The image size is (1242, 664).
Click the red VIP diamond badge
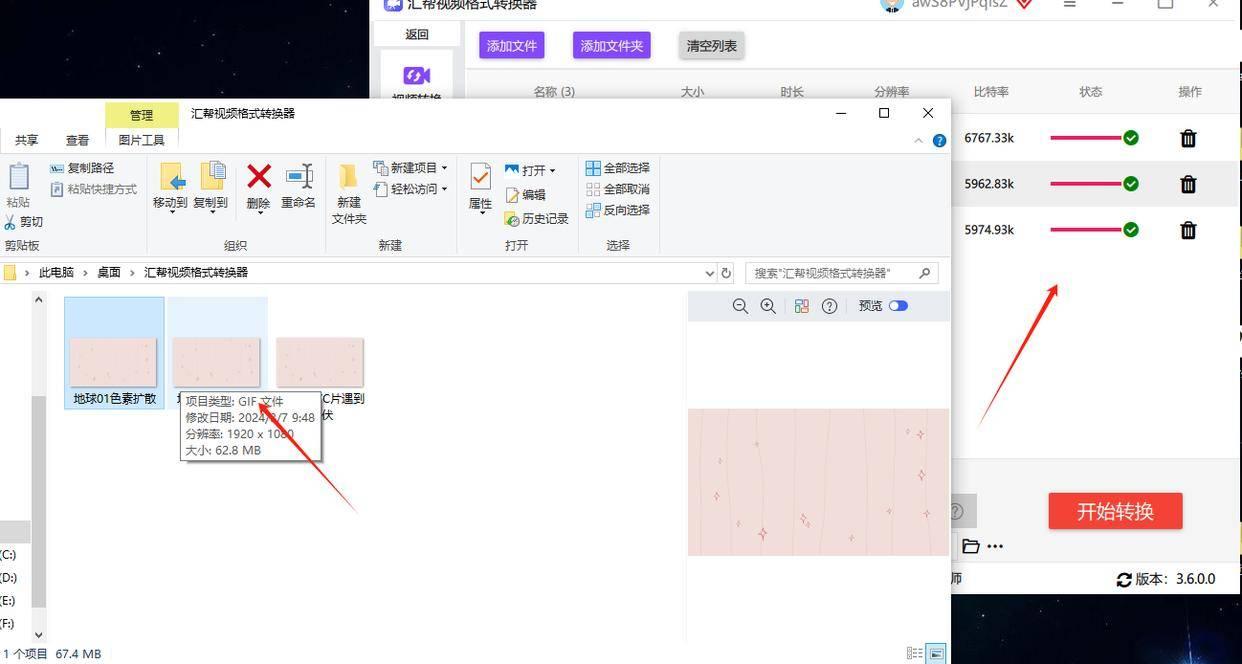coord(1024,4)
